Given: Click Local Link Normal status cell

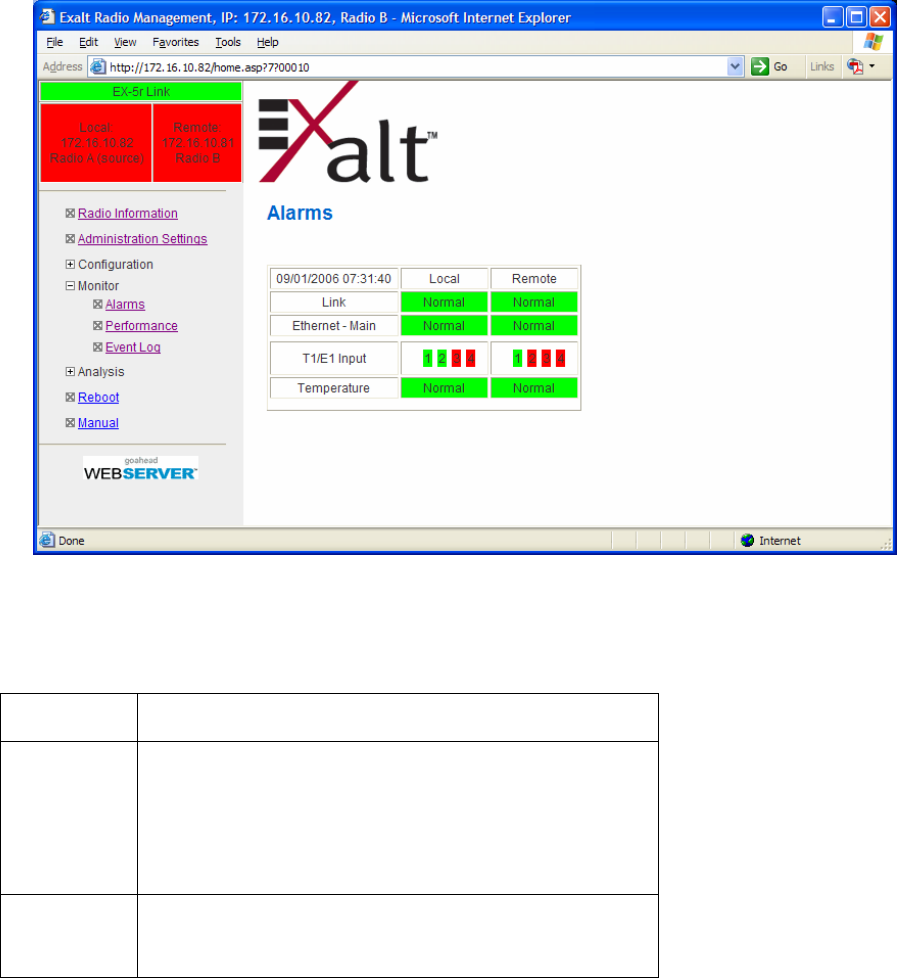Looking at the screenshot, I should (444, 303).
